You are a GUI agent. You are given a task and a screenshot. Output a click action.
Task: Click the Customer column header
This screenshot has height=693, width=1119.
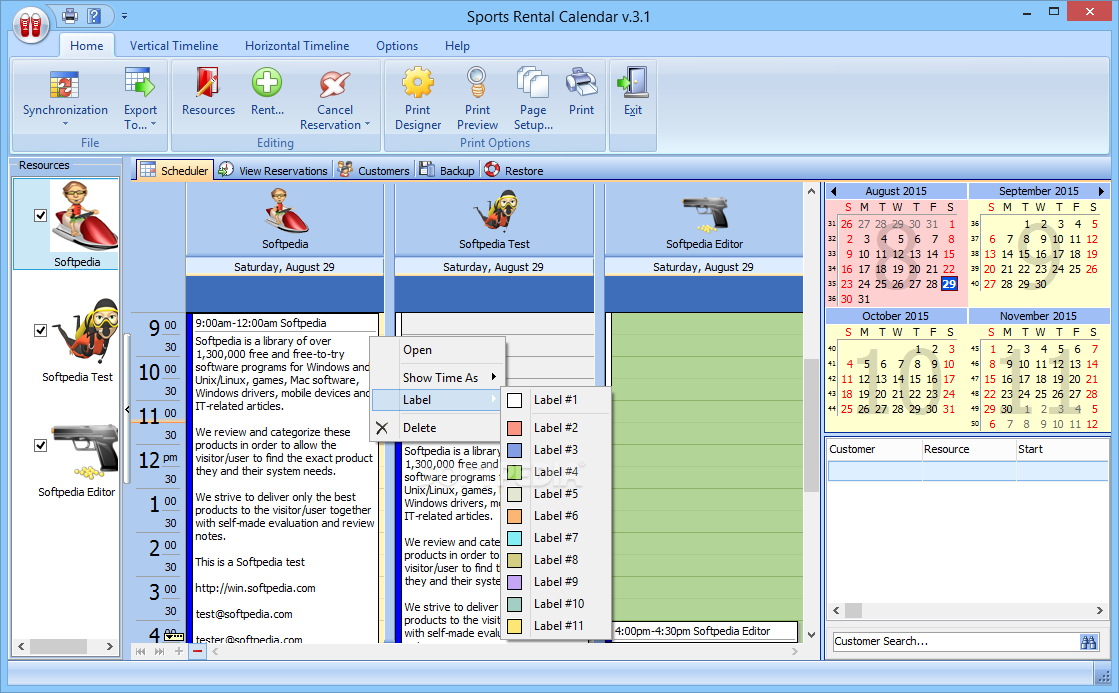pos(874,449)
